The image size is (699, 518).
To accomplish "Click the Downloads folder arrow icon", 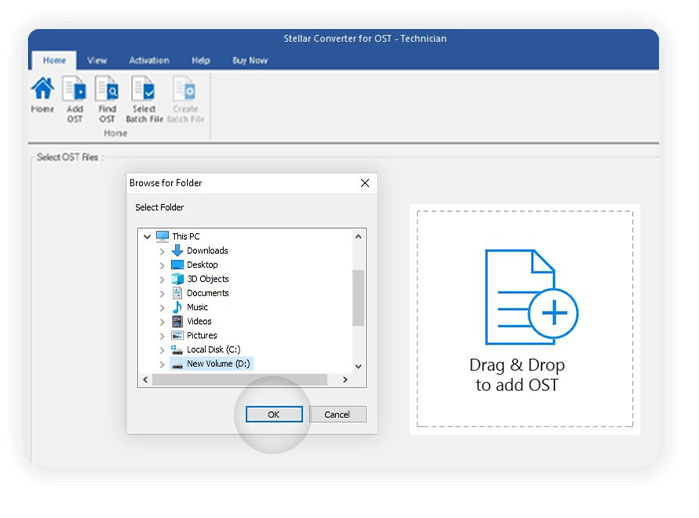I will pyautogui.click(x=177, y=251).
